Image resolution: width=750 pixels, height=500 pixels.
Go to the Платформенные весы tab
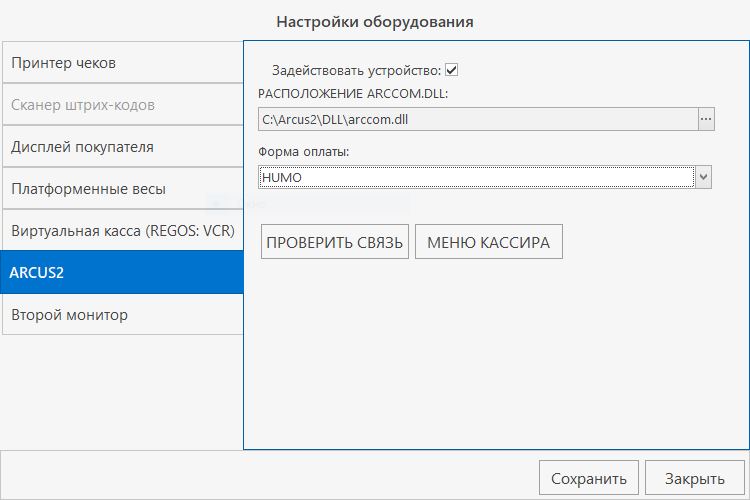tap(122, 189)
